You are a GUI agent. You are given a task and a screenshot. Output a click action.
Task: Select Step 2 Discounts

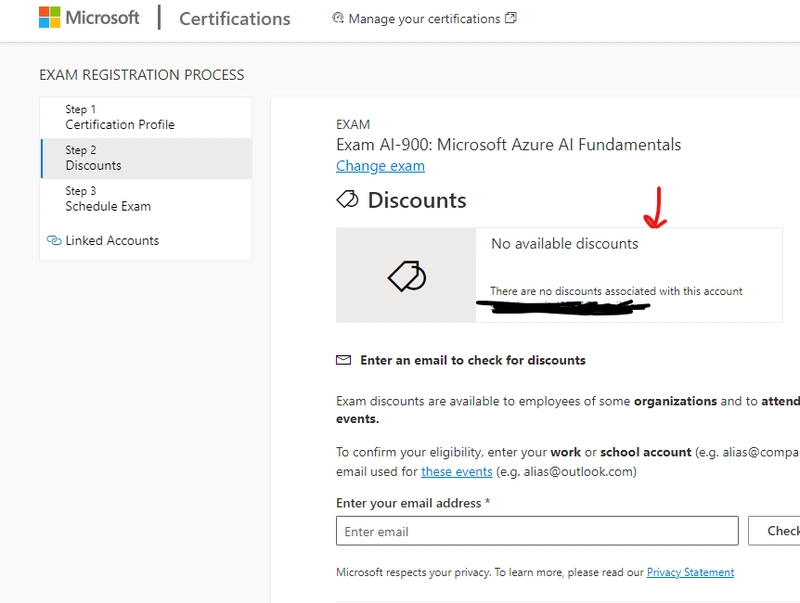pos(93,158)
